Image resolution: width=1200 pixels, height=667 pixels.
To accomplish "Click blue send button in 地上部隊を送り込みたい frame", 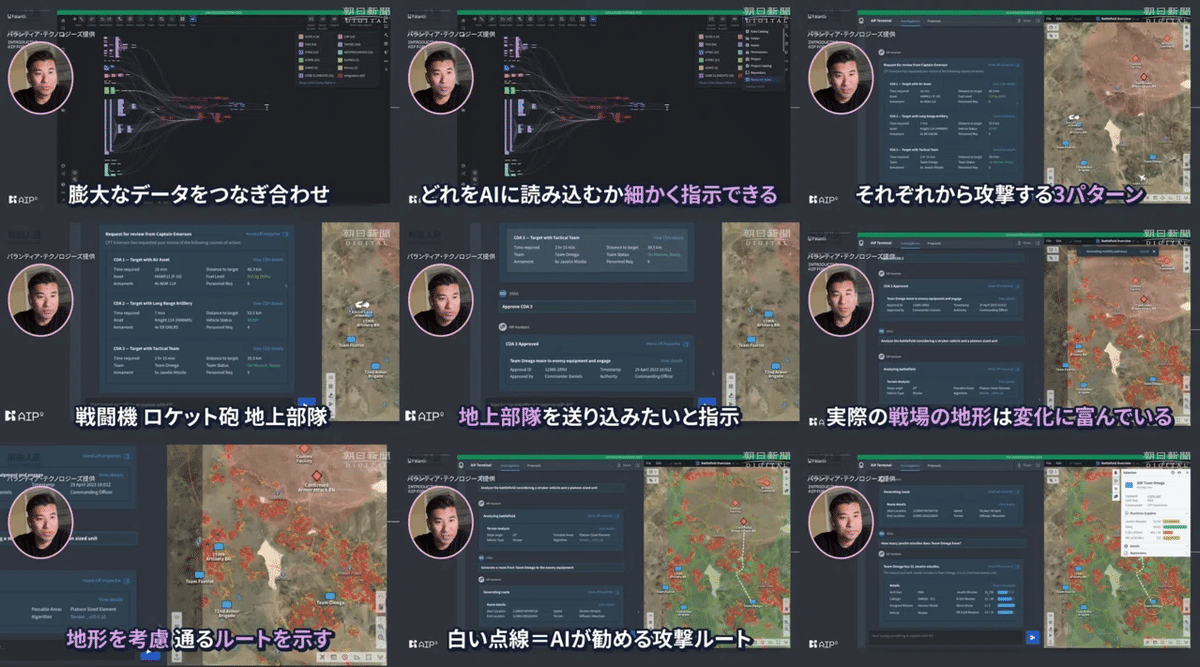I will pyautogui.click(x=707, y=403).
